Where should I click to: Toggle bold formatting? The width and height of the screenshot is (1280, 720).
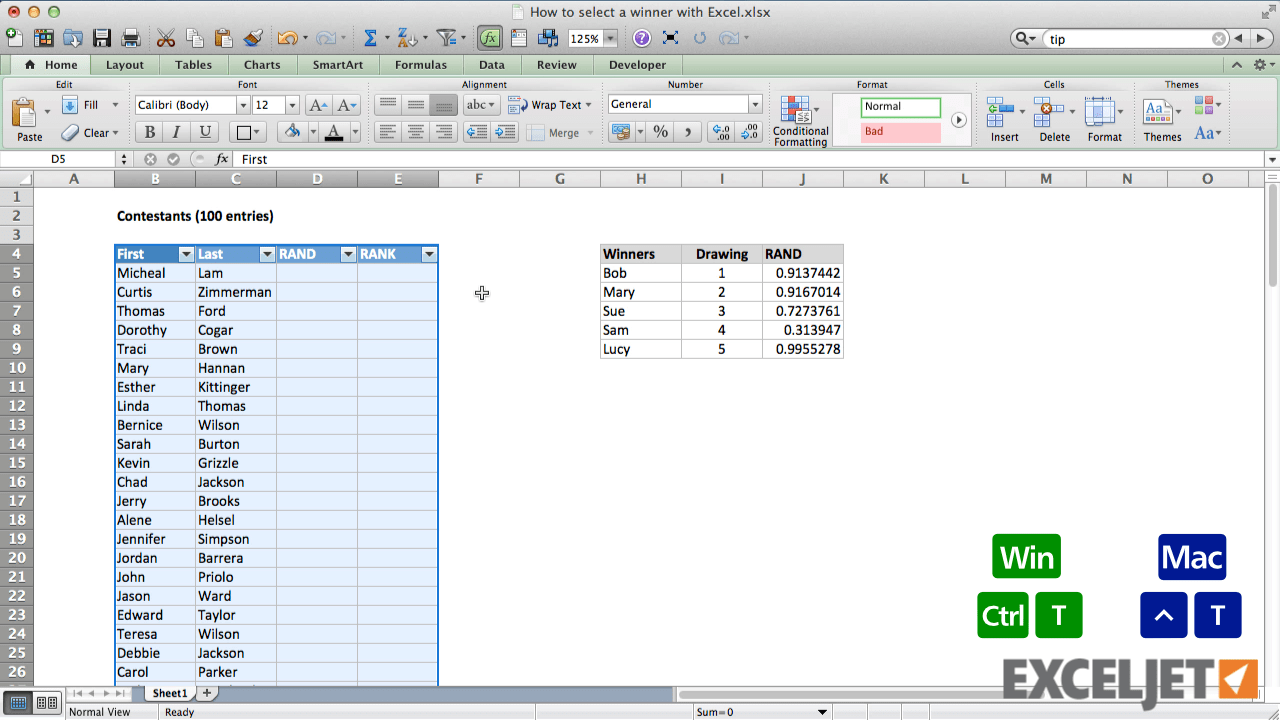coord(148,131)
